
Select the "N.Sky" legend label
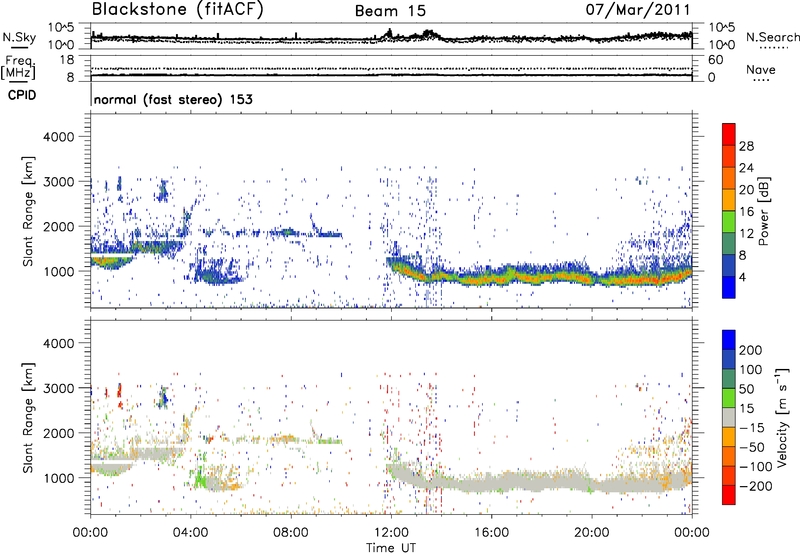pos(19,37)
